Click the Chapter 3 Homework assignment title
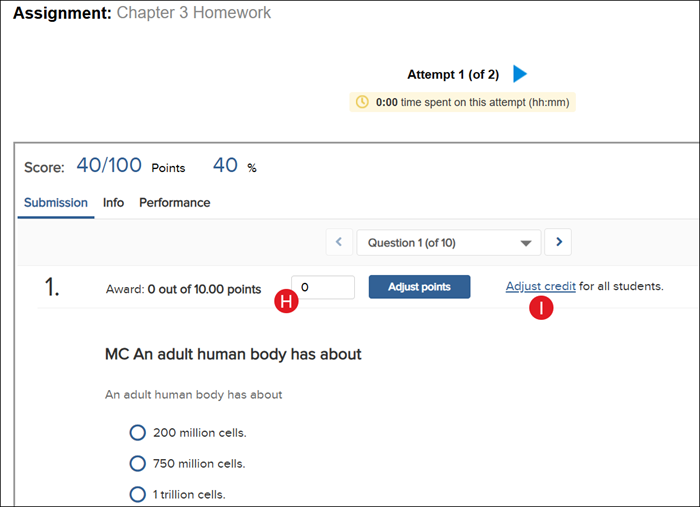Screen dimensions: 700x507 [194, 14]
